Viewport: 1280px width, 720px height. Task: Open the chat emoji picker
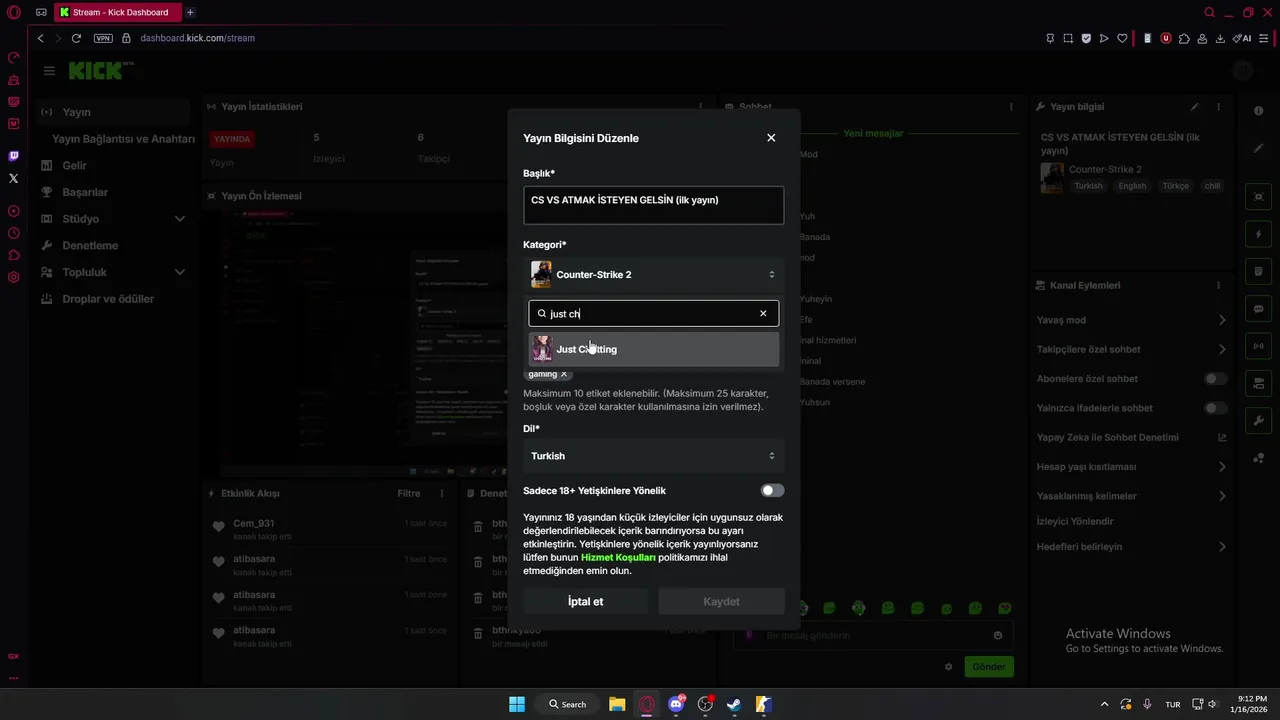pyautogui.click(x=998, y=635)
